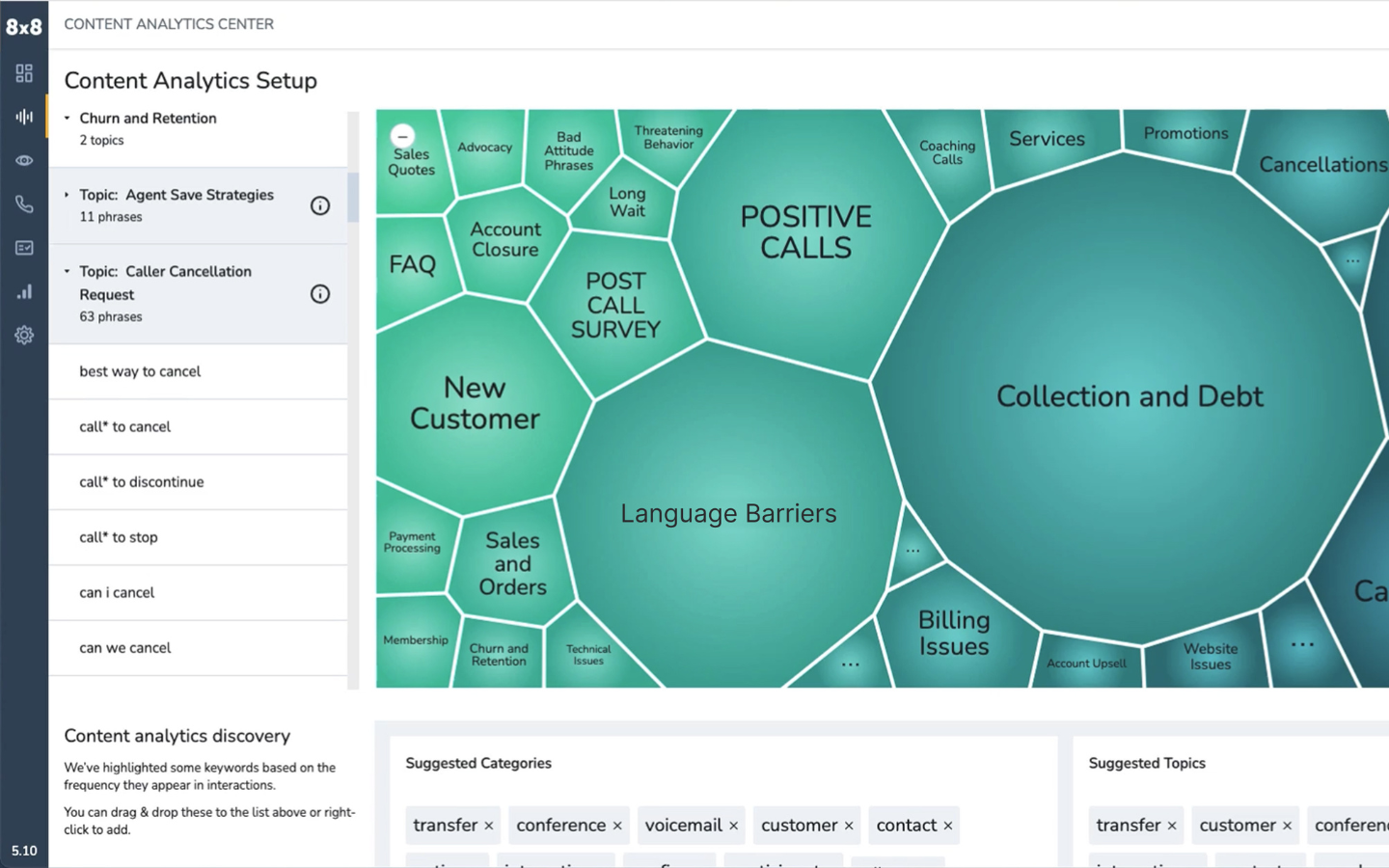
Task: Expand the Agent Save Strategies topic
Action: pyautogui.click(x=68, y=195)
